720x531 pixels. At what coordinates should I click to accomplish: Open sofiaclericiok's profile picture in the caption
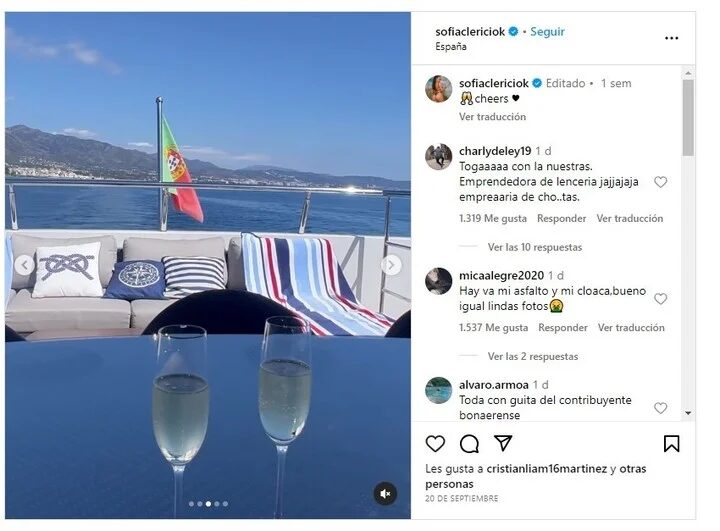[x=438, y=89]
